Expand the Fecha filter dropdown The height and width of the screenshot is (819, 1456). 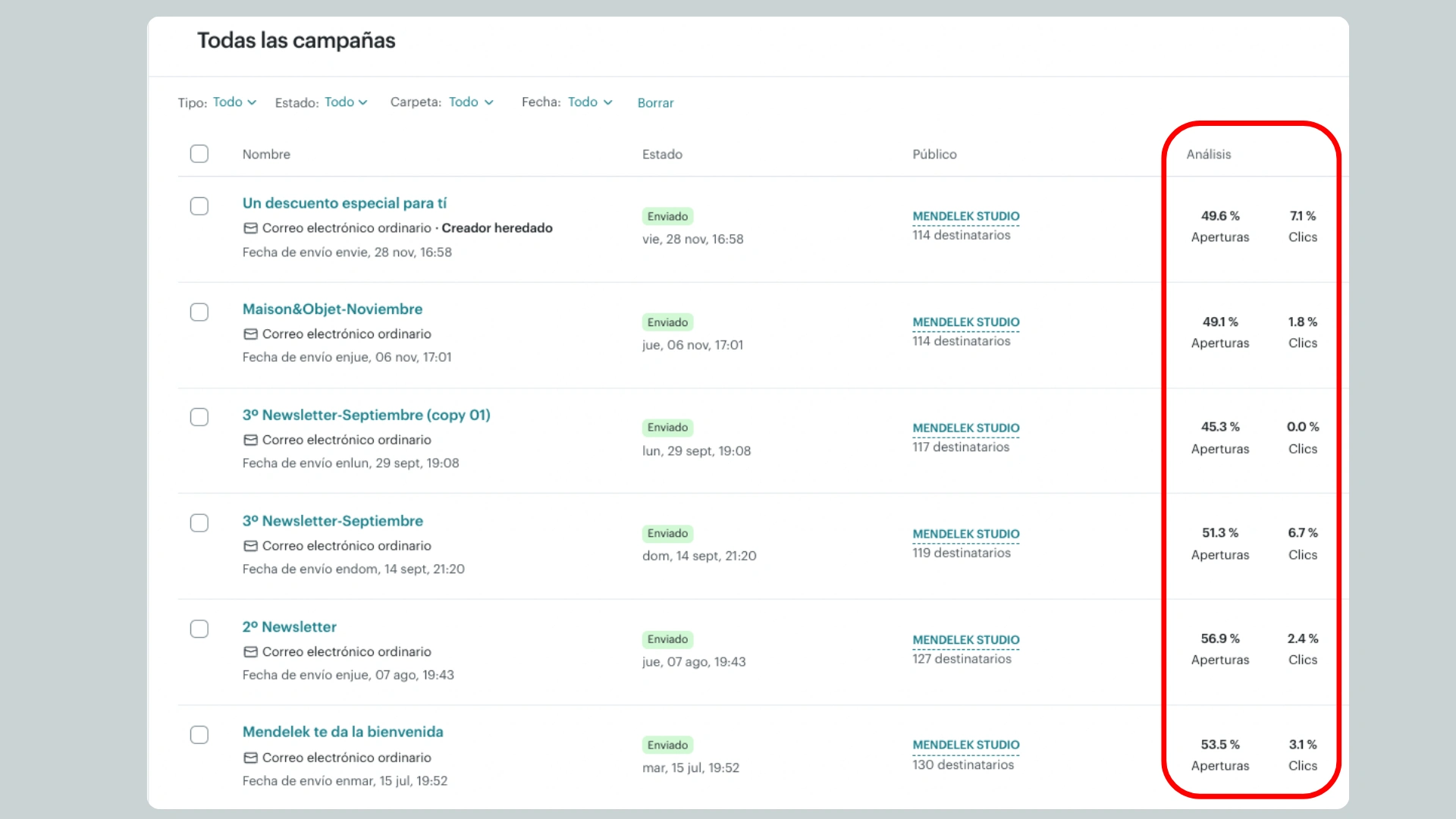tap(589, 102)
